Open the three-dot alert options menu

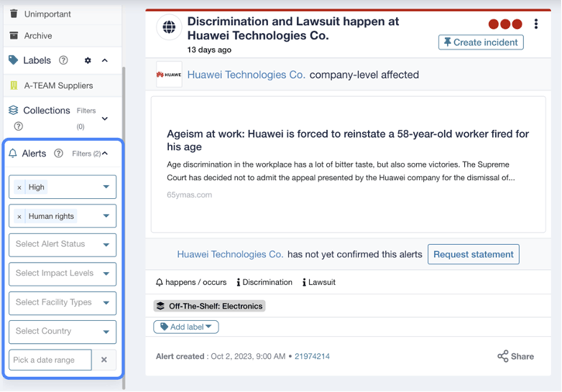click(536, 24)
